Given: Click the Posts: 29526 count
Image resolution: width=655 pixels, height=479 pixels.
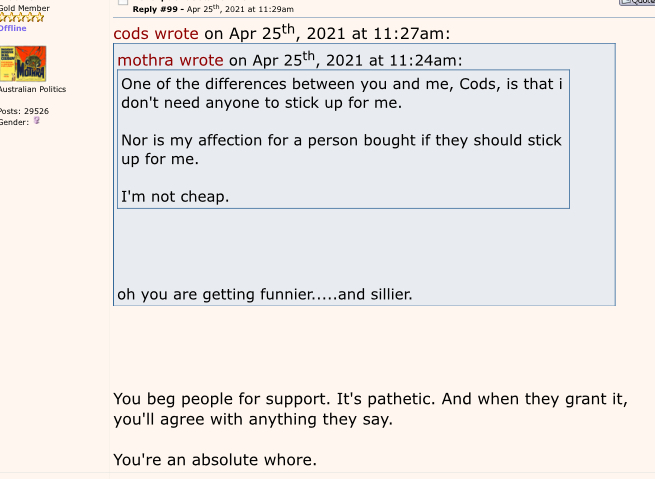Looking at the screenshot, I should 24,111.
